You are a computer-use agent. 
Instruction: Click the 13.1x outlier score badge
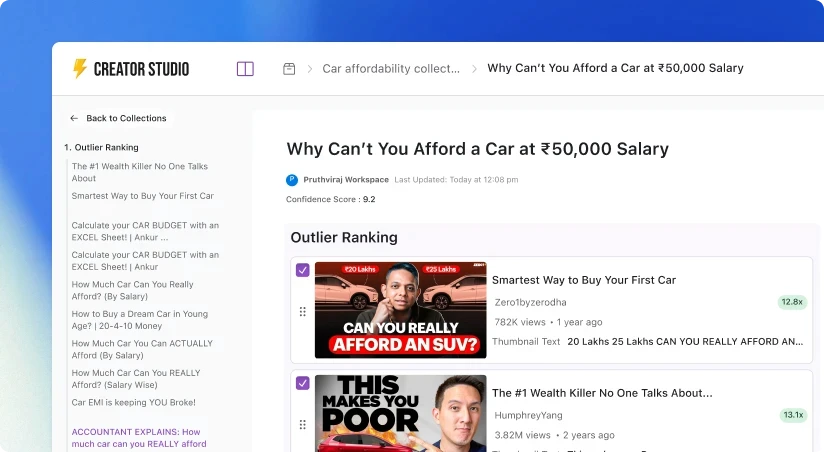(x=793, y=415)
